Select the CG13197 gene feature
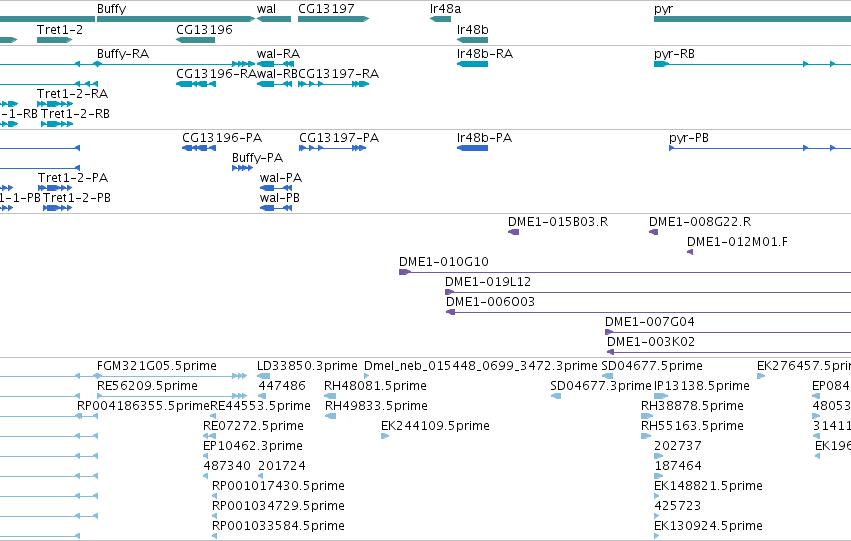 (x=333, y=19)
